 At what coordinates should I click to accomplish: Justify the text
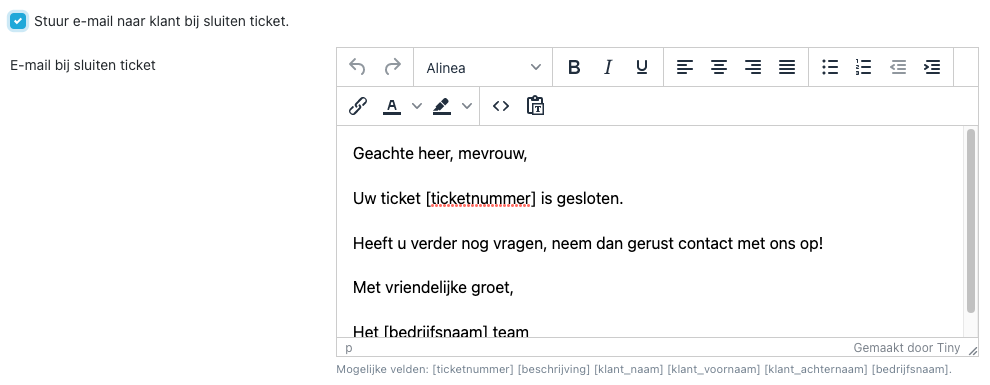pos(787,67)
